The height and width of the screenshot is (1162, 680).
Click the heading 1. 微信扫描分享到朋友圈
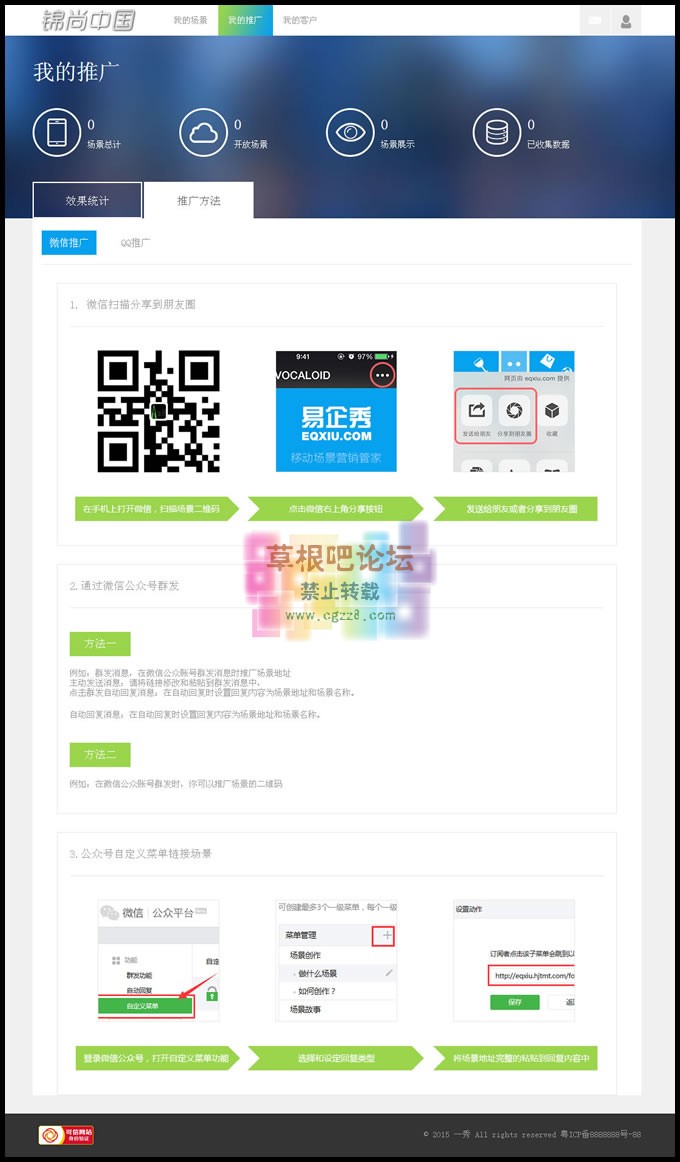point(133,305)
